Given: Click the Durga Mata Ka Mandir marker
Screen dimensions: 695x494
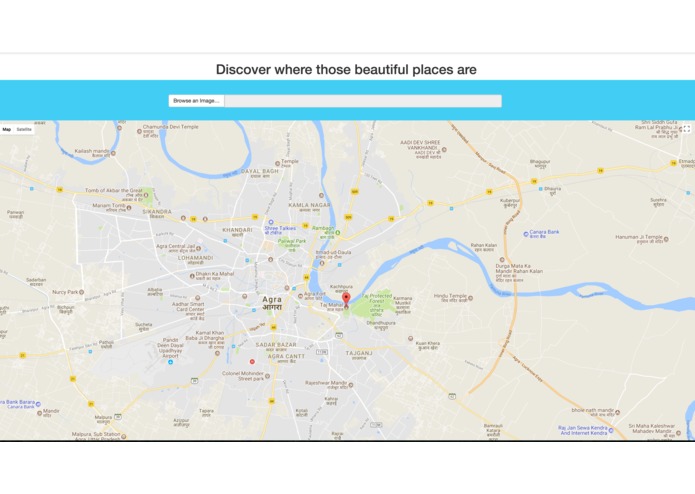Looking at the screenshot, I should [502, 260].
